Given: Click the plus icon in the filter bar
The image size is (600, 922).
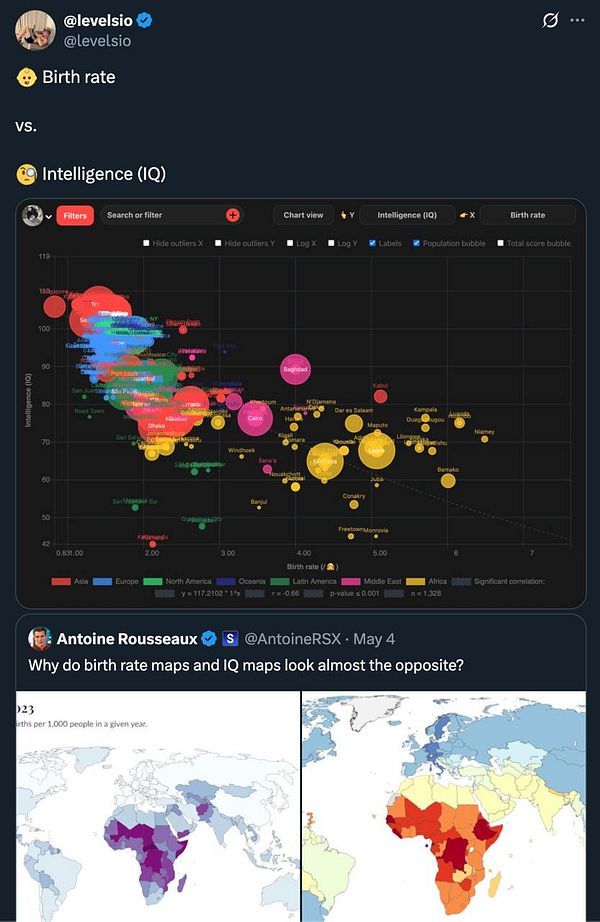Looking at the screenshot, I should click(234, 214).
